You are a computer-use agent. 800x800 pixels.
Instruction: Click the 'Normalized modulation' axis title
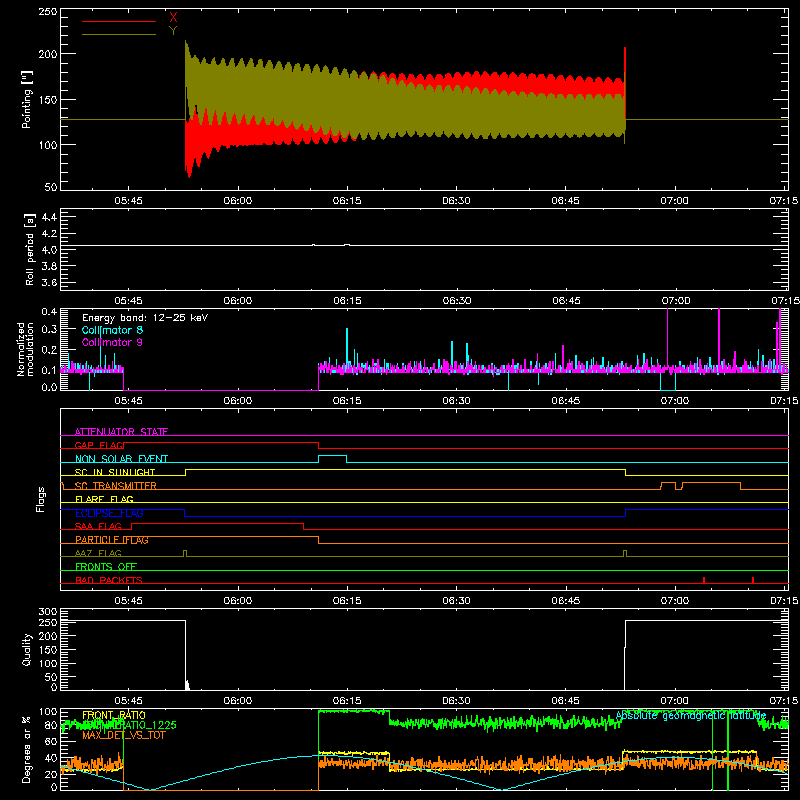[x=25, y=349]
